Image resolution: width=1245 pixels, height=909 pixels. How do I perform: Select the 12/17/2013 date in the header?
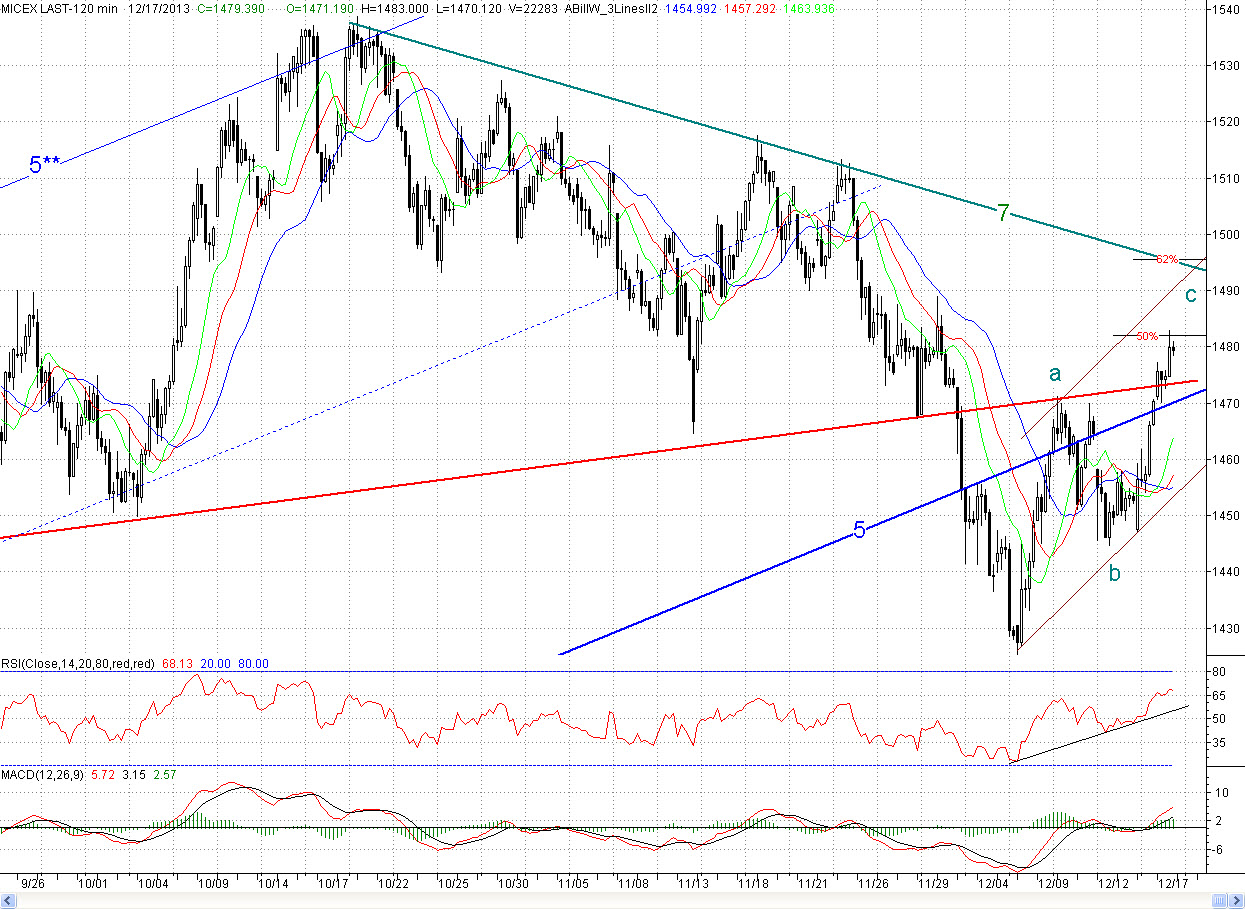click(x=159, y=8)
